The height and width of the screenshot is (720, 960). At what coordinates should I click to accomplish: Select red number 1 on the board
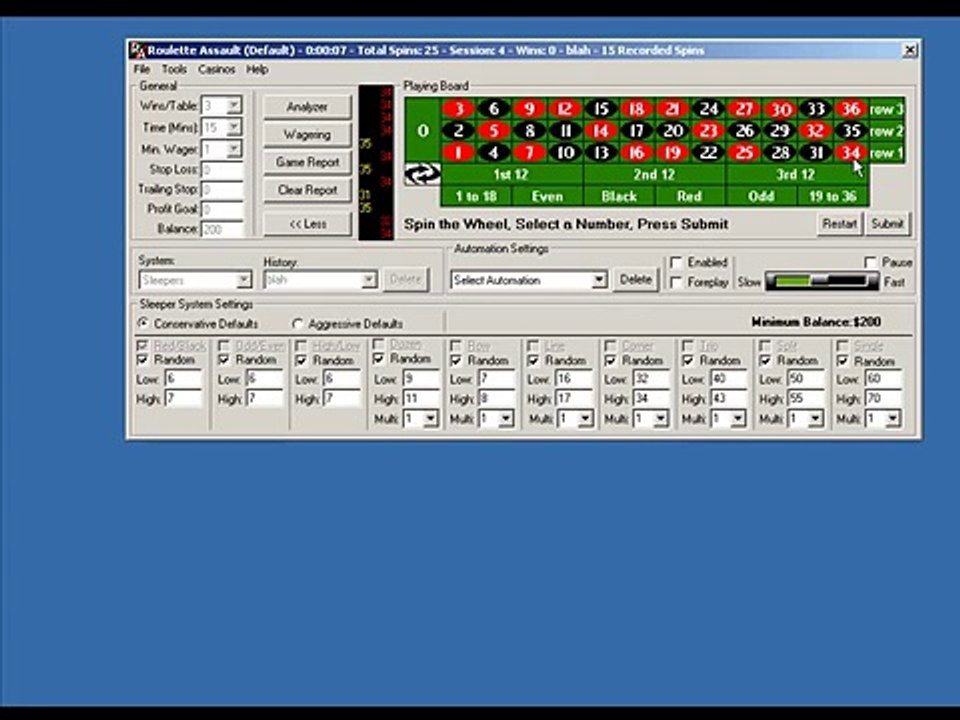point(458,152)
